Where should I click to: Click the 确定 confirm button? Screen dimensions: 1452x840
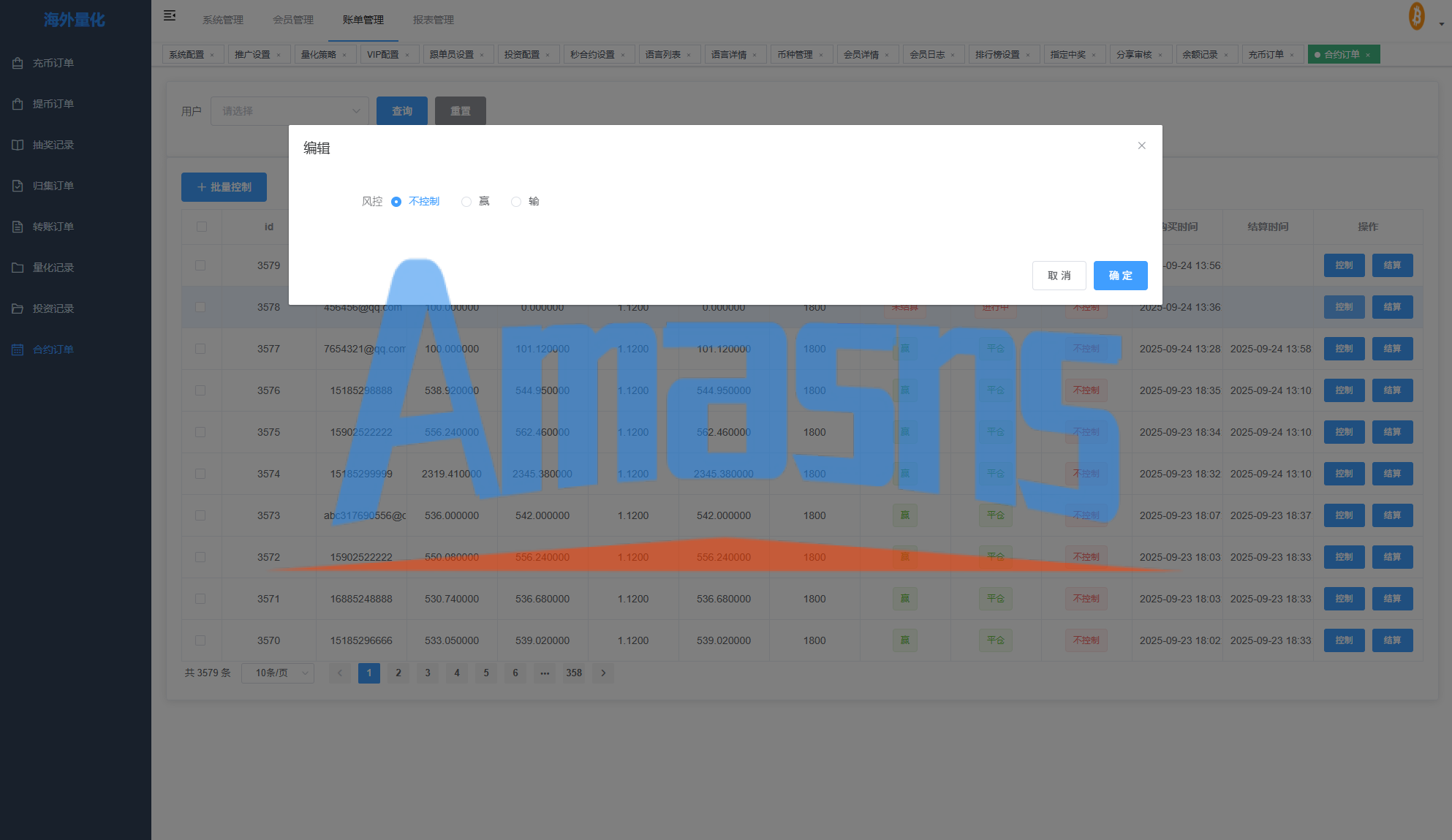coord(1120,276)
